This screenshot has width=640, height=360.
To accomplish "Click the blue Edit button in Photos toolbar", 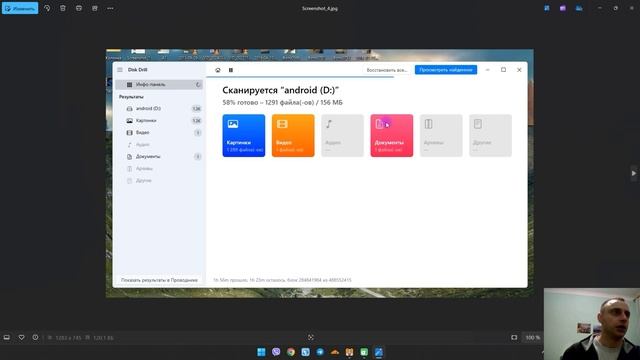I will pyautogui.click(x=20, y=8).
